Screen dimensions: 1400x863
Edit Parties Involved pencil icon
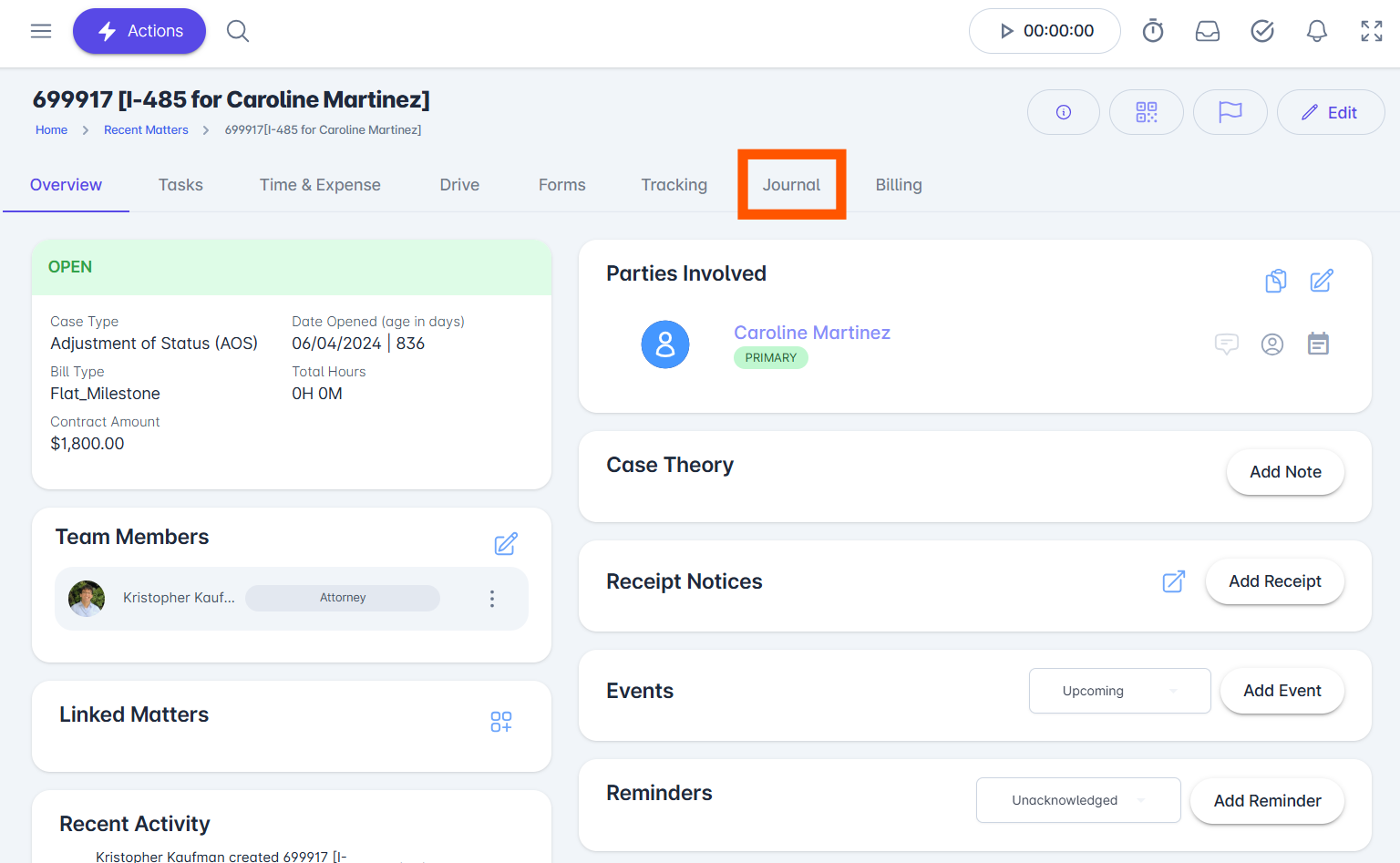click(1322, 281)
